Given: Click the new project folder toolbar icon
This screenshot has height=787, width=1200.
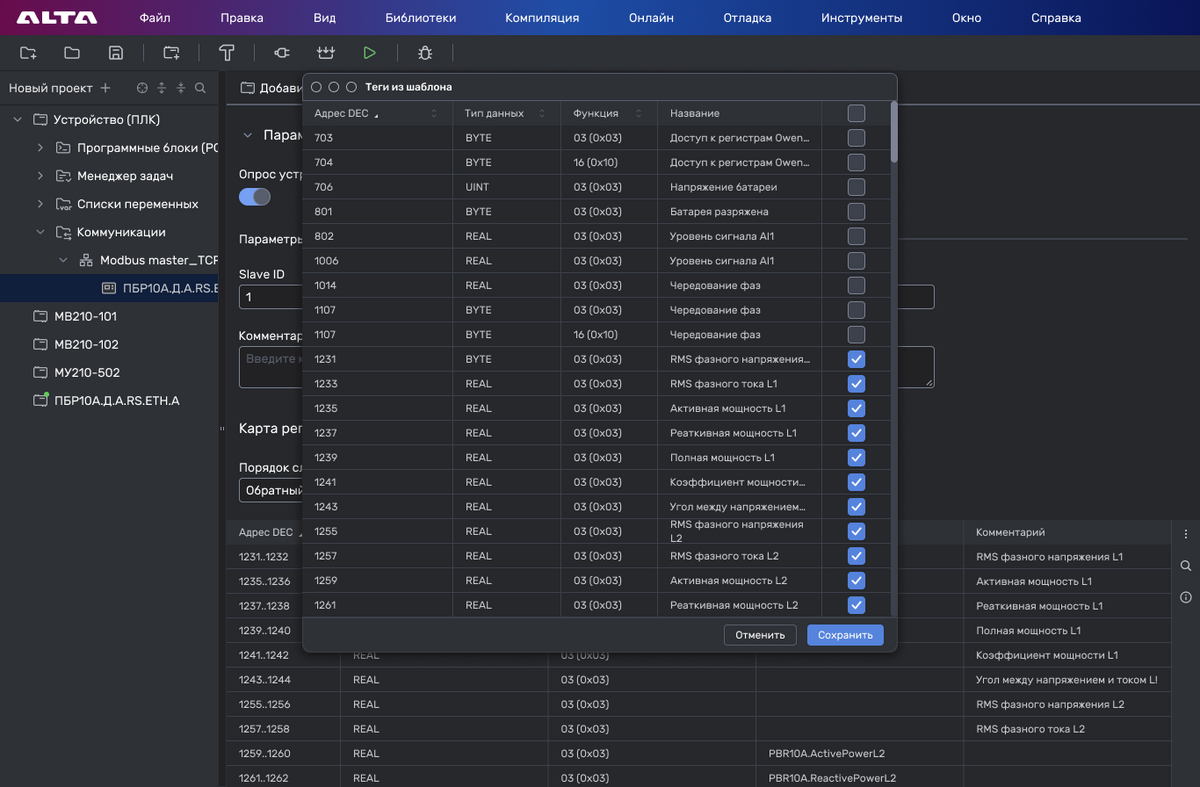Looking at the screenshot, I should [x=28, y=53].
